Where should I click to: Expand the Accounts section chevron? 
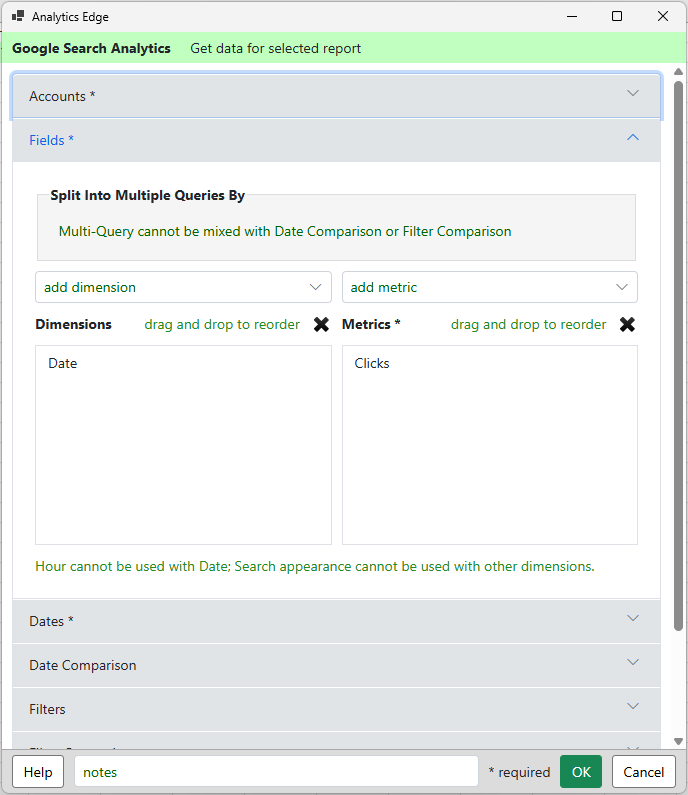[633, 93]
